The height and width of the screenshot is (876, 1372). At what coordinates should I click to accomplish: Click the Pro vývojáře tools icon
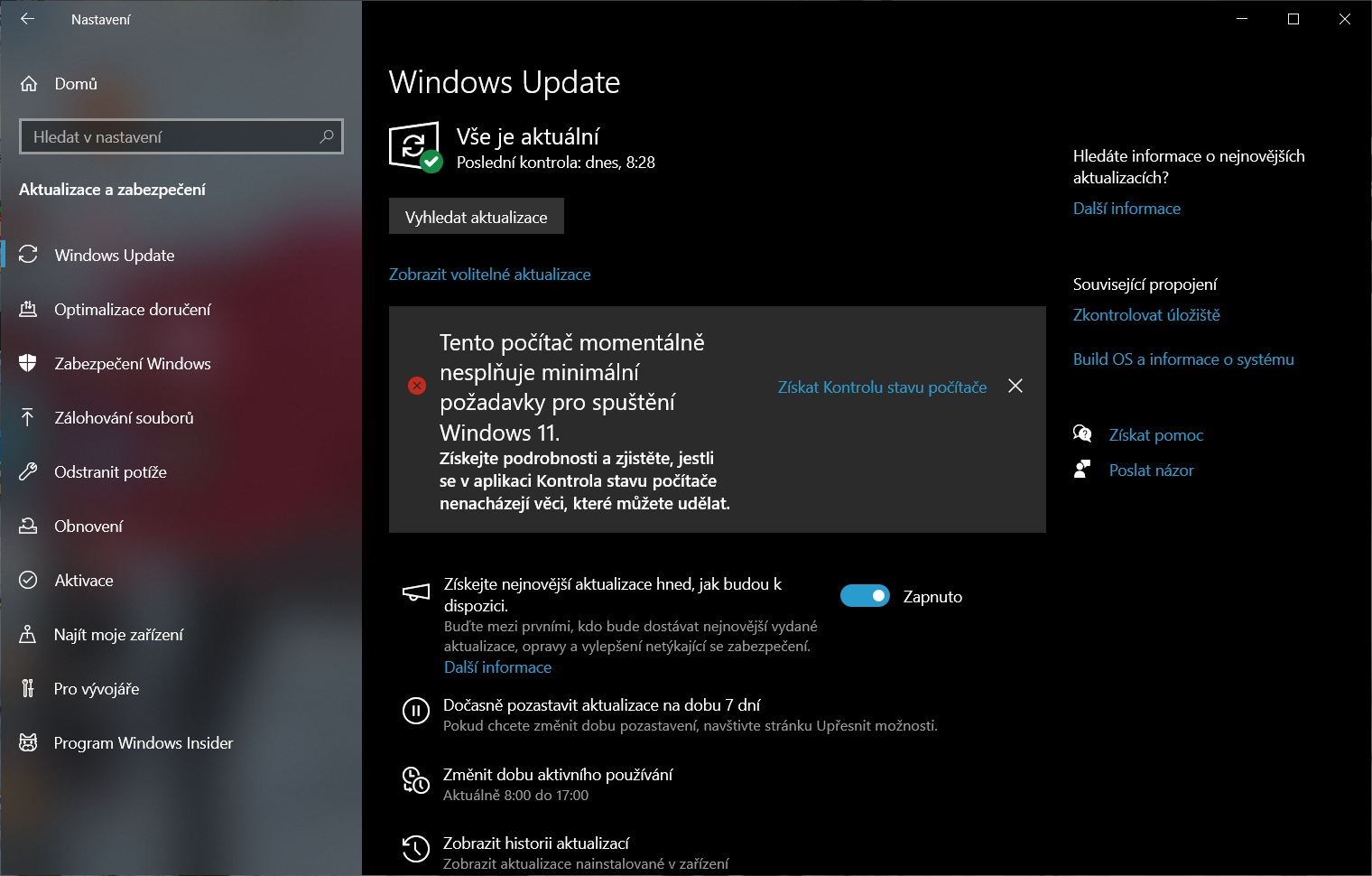(28, 688)
